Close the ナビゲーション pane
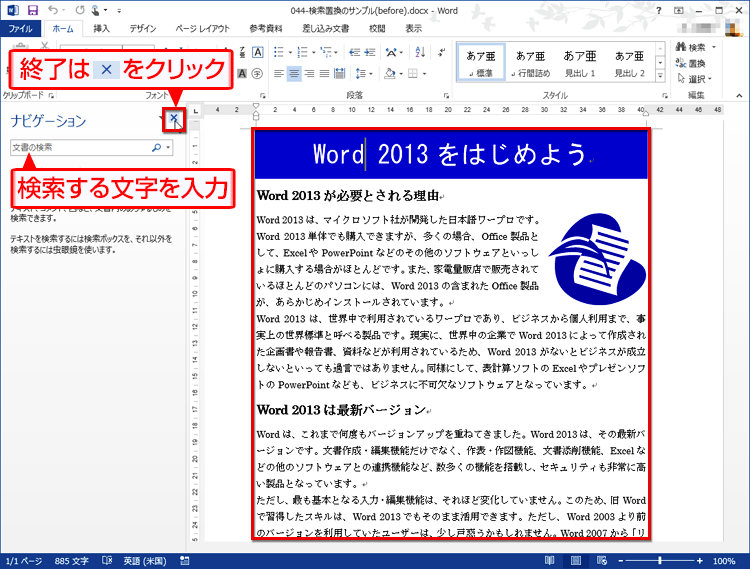 click(174, 117)
